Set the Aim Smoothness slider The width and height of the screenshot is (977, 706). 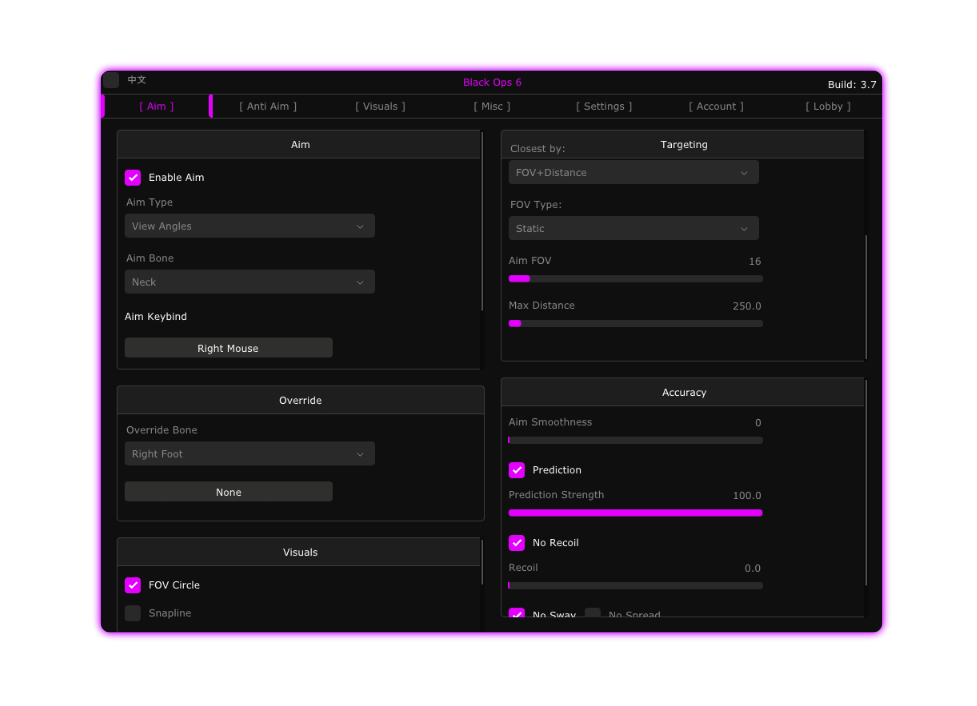point(635,441)
